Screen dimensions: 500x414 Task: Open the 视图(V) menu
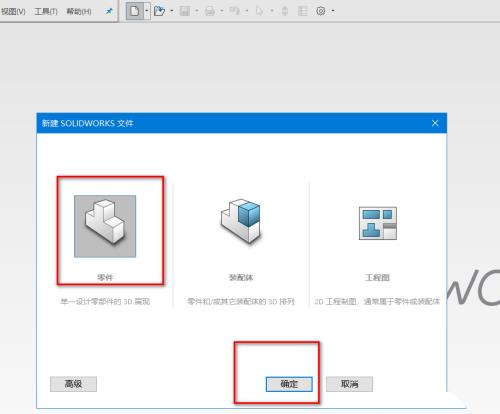click(x=13, y=12)
